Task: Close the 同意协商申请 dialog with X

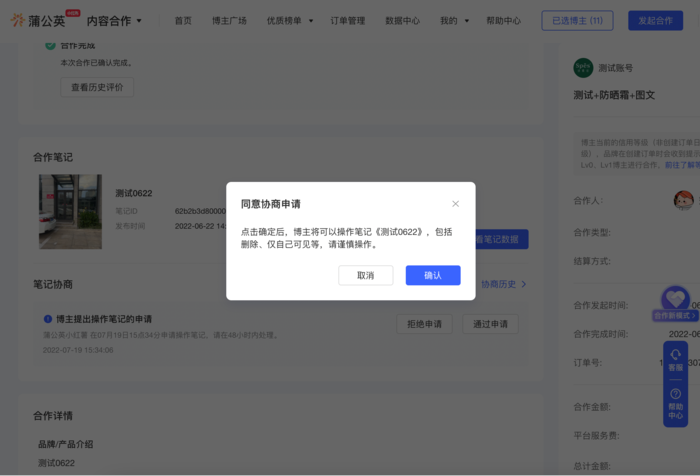Action: [455, 204]
